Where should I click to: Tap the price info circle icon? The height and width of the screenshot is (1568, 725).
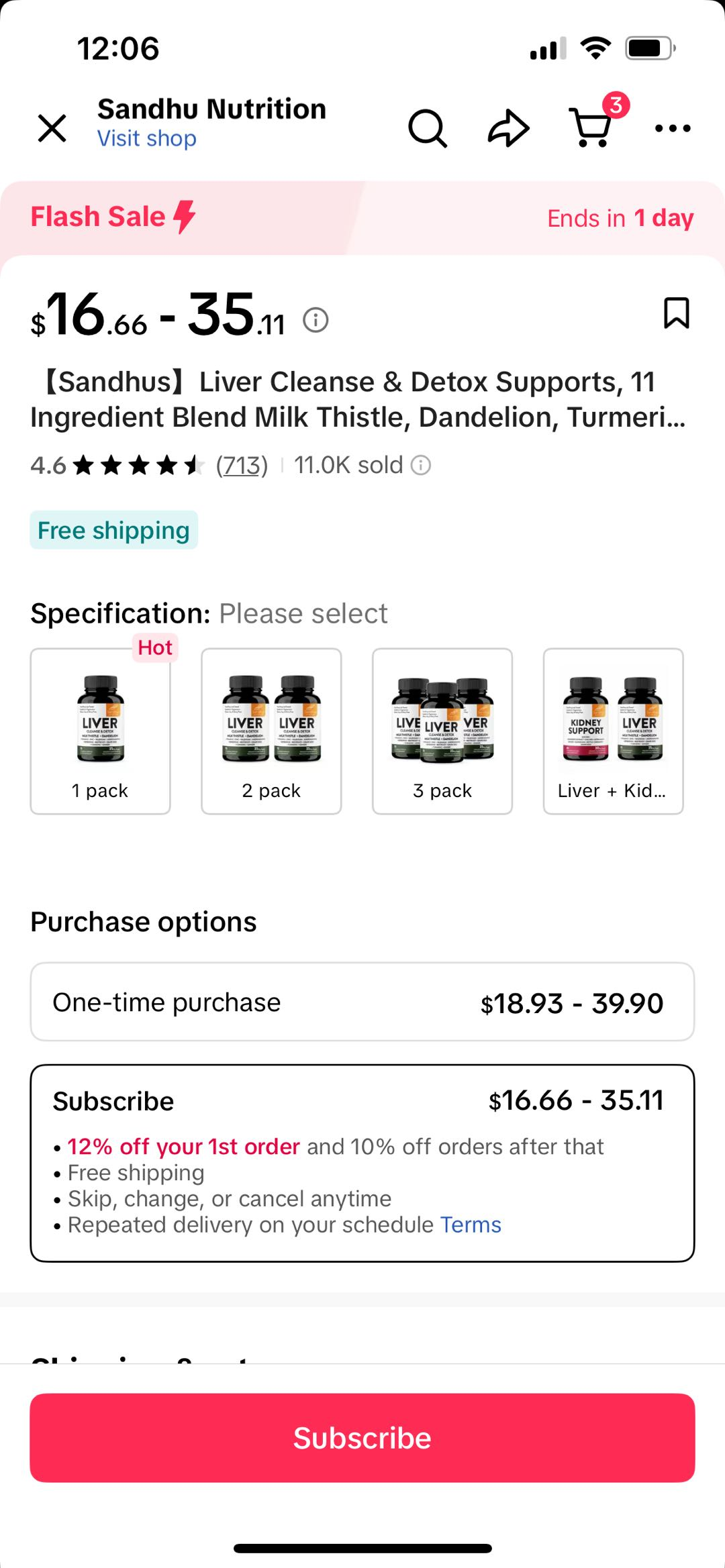(316, 320)
